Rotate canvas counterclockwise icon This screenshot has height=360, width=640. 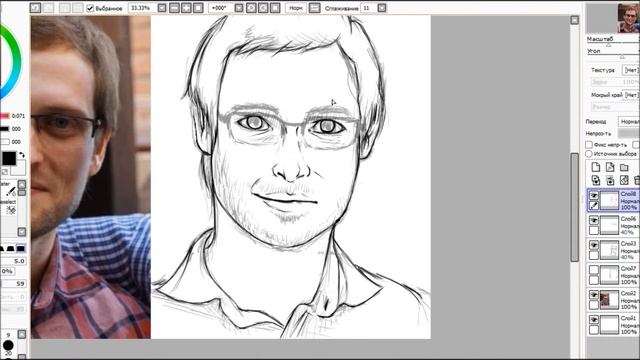(251, 8)
